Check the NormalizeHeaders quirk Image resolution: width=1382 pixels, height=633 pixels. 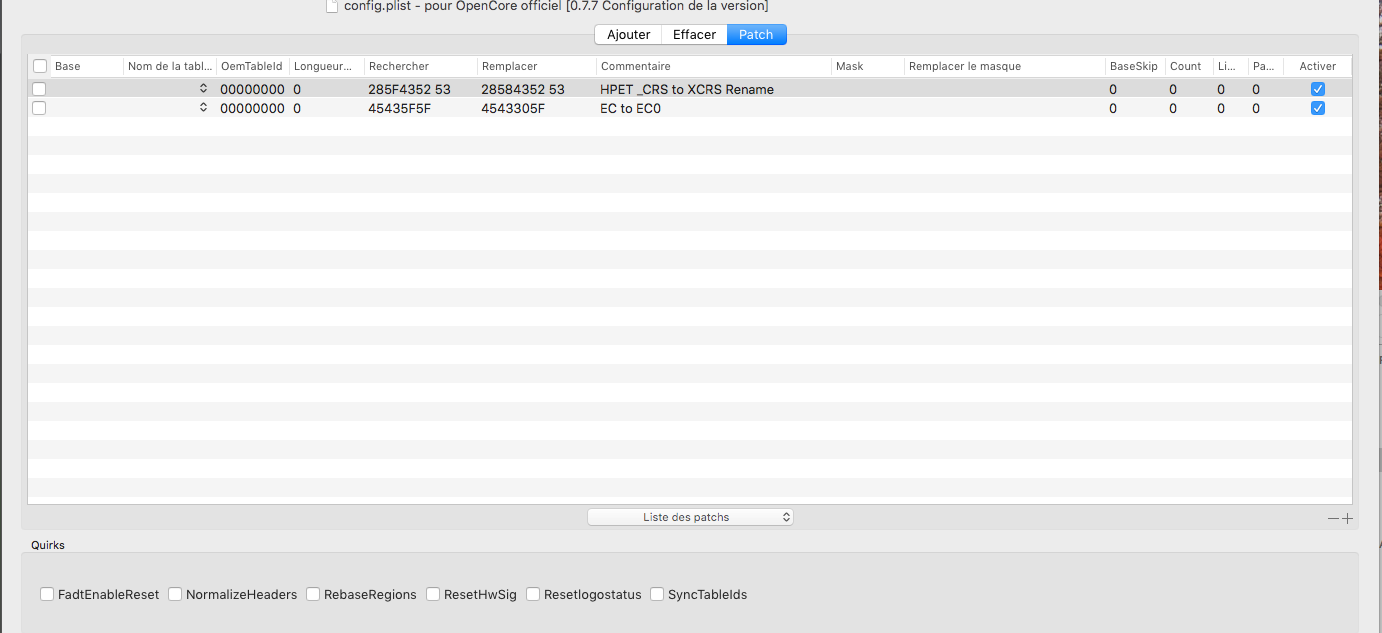(175, 594)
